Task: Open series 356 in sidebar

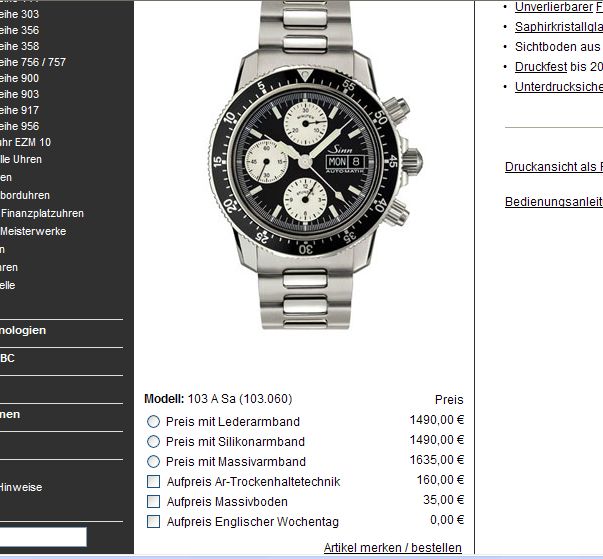Action: [x=19, y=30]
